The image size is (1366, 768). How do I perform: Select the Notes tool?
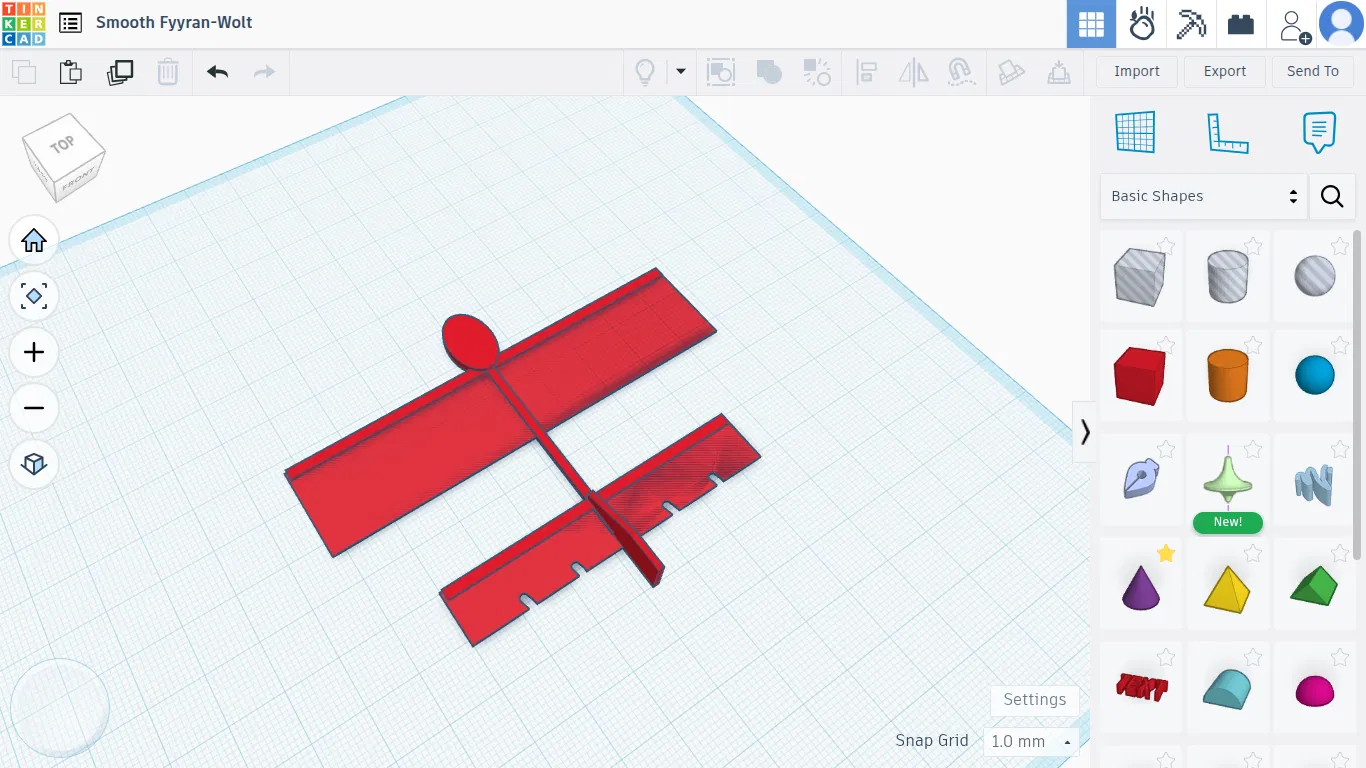pos(1320,132)
